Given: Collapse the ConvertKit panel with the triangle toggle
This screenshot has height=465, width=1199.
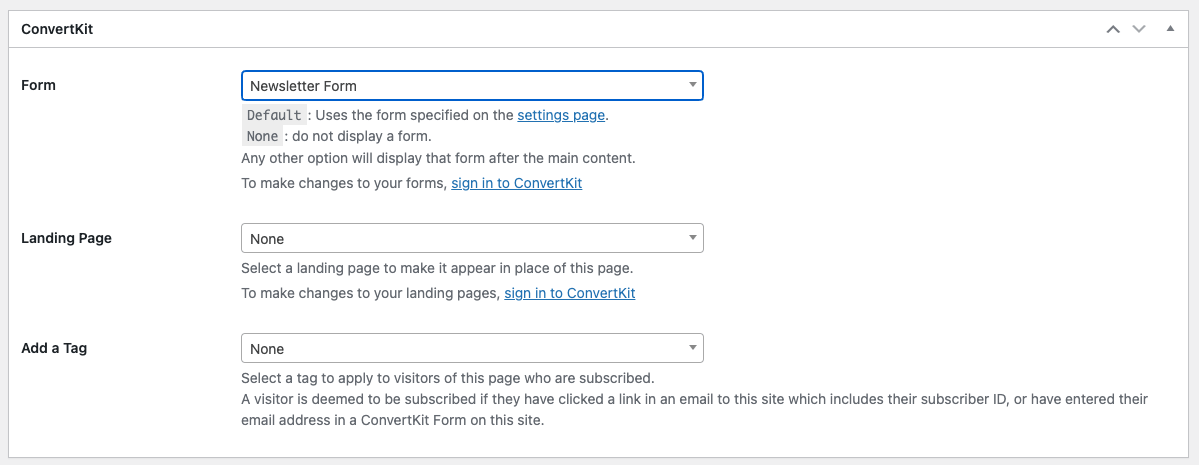Looking at the screenshot, I should click(x=1170, y=29).
